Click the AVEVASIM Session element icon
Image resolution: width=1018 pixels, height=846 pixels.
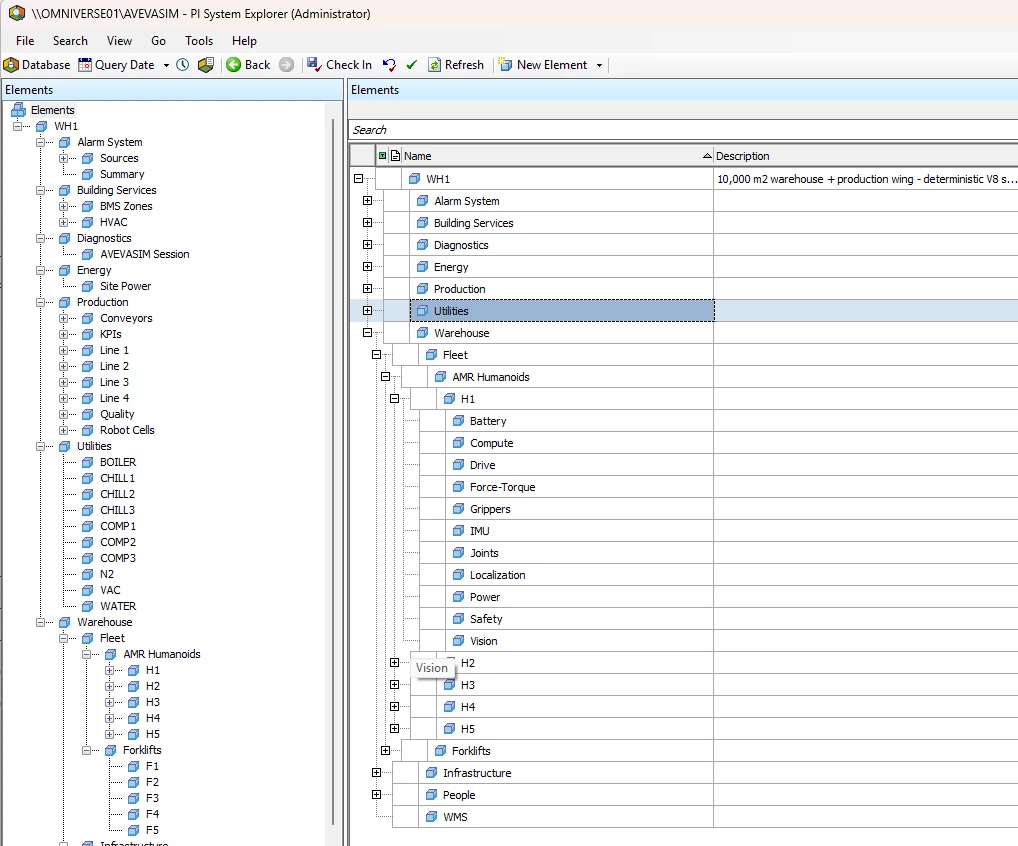pyautogui.click(x=88, y=255)
